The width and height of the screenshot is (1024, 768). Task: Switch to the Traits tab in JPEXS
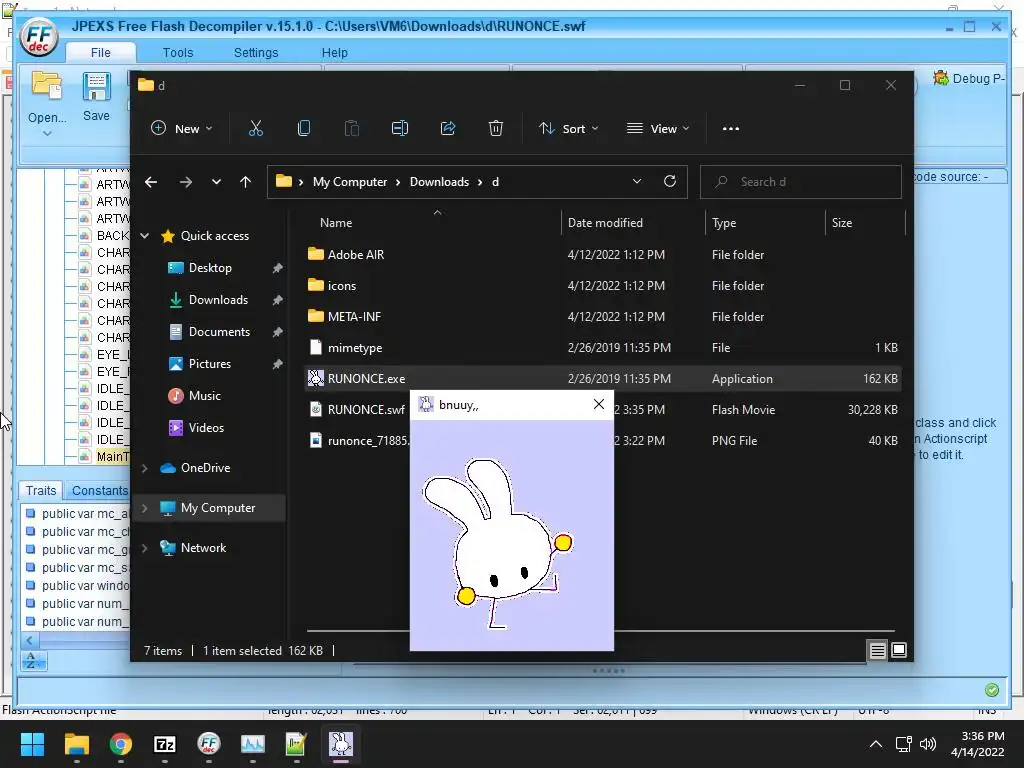(x=40, y=490)
